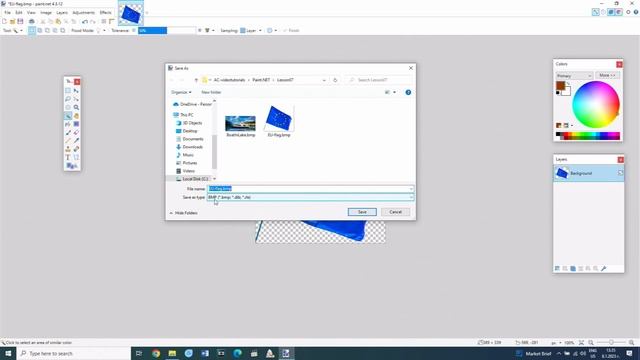Open the address bar path dropdown arrow
640x360 pixels.
(324, 80)
